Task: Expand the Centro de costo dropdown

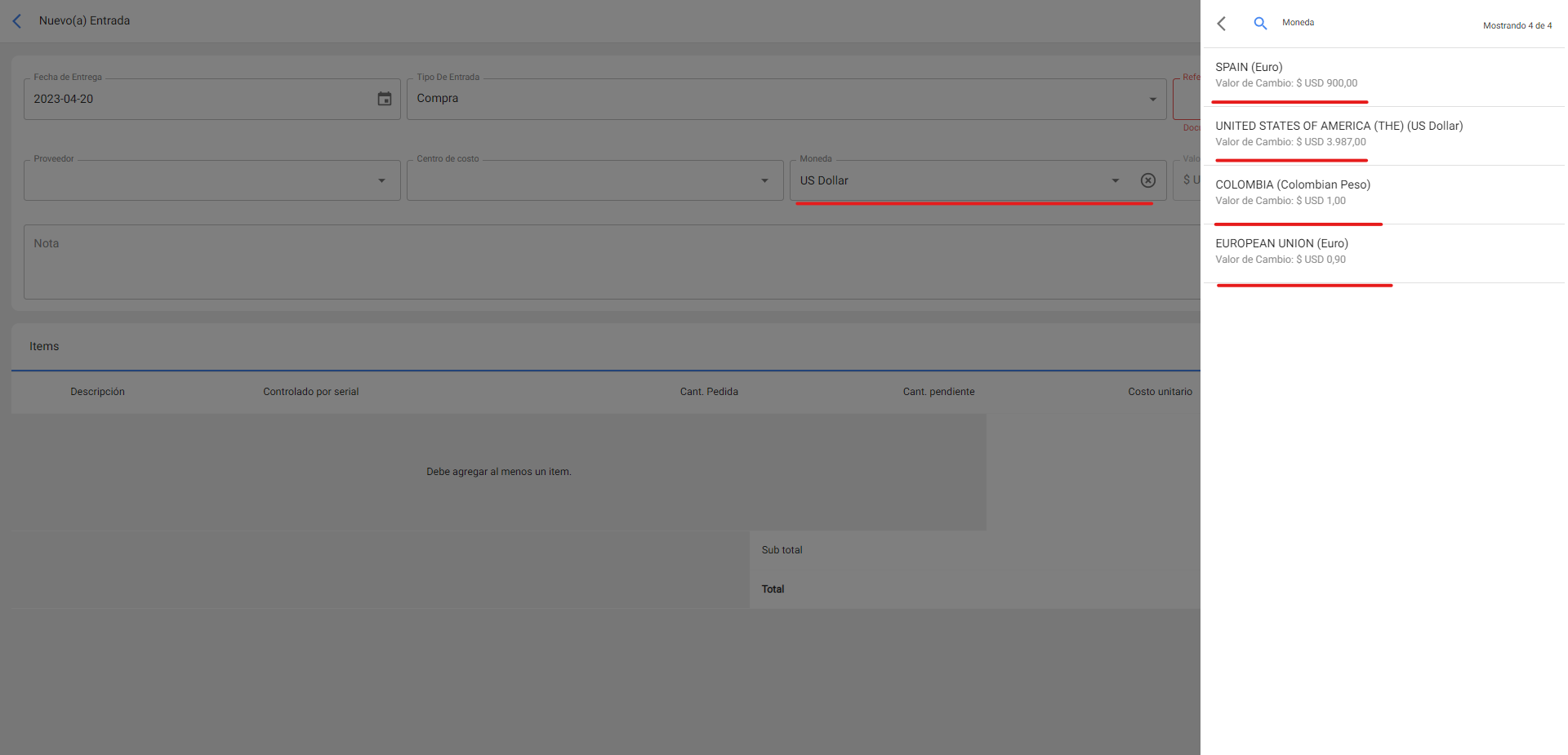Action: [x=764, y=180]
